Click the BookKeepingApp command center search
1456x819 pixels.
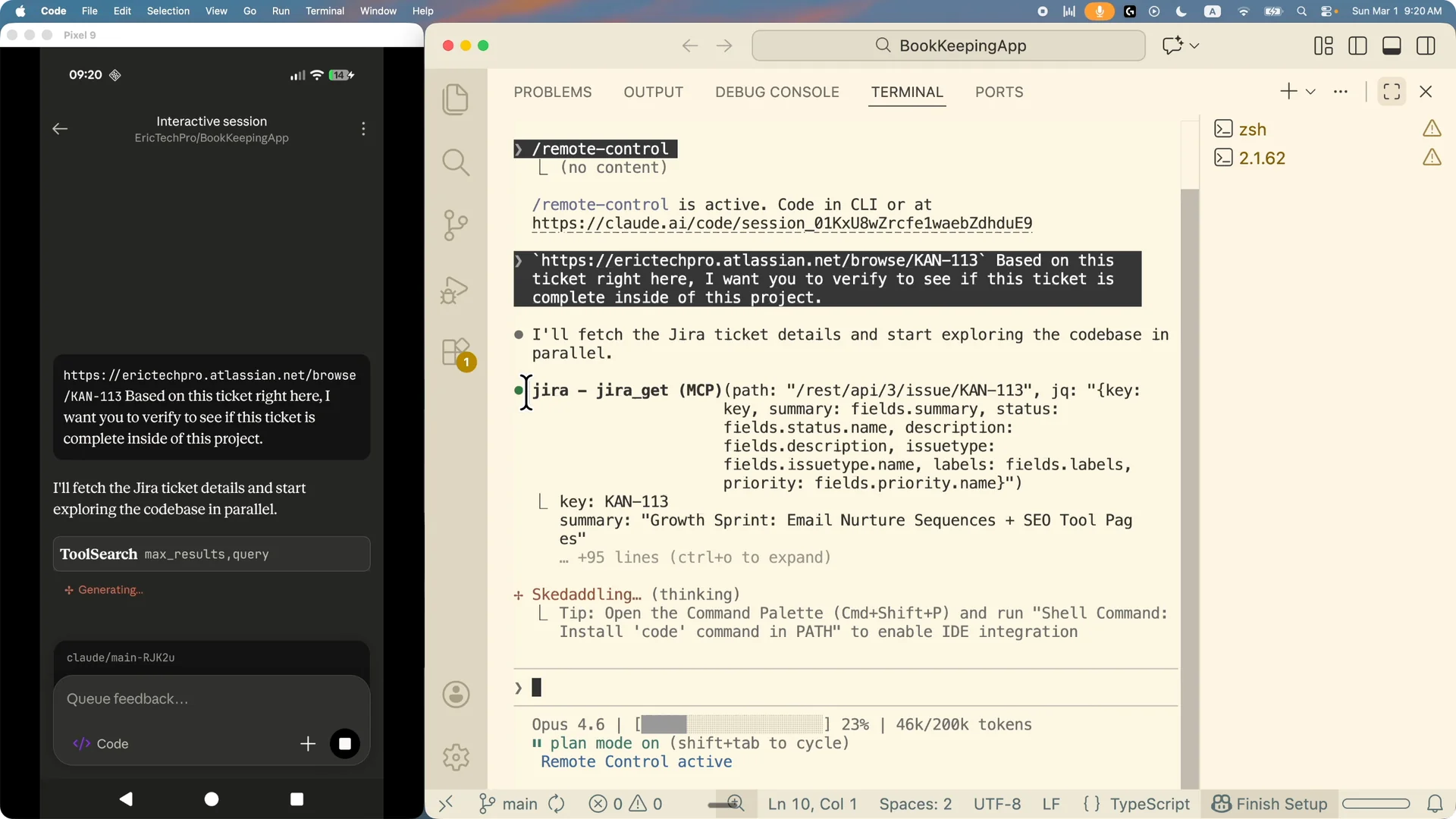point(948,45)
